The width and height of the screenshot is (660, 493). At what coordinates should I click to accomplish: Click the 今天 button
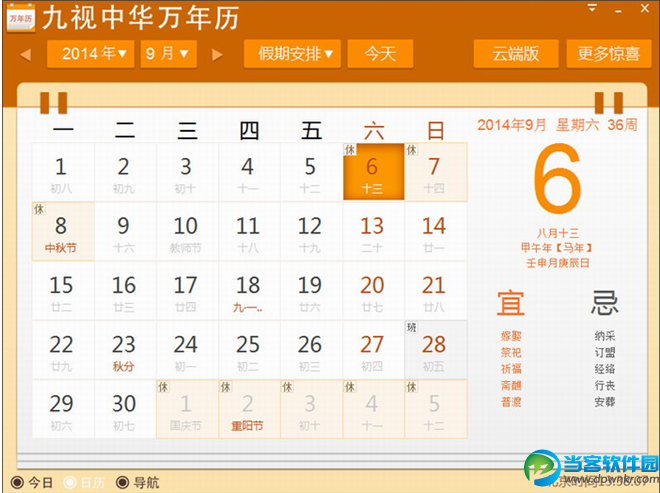(x=380, y=54)
